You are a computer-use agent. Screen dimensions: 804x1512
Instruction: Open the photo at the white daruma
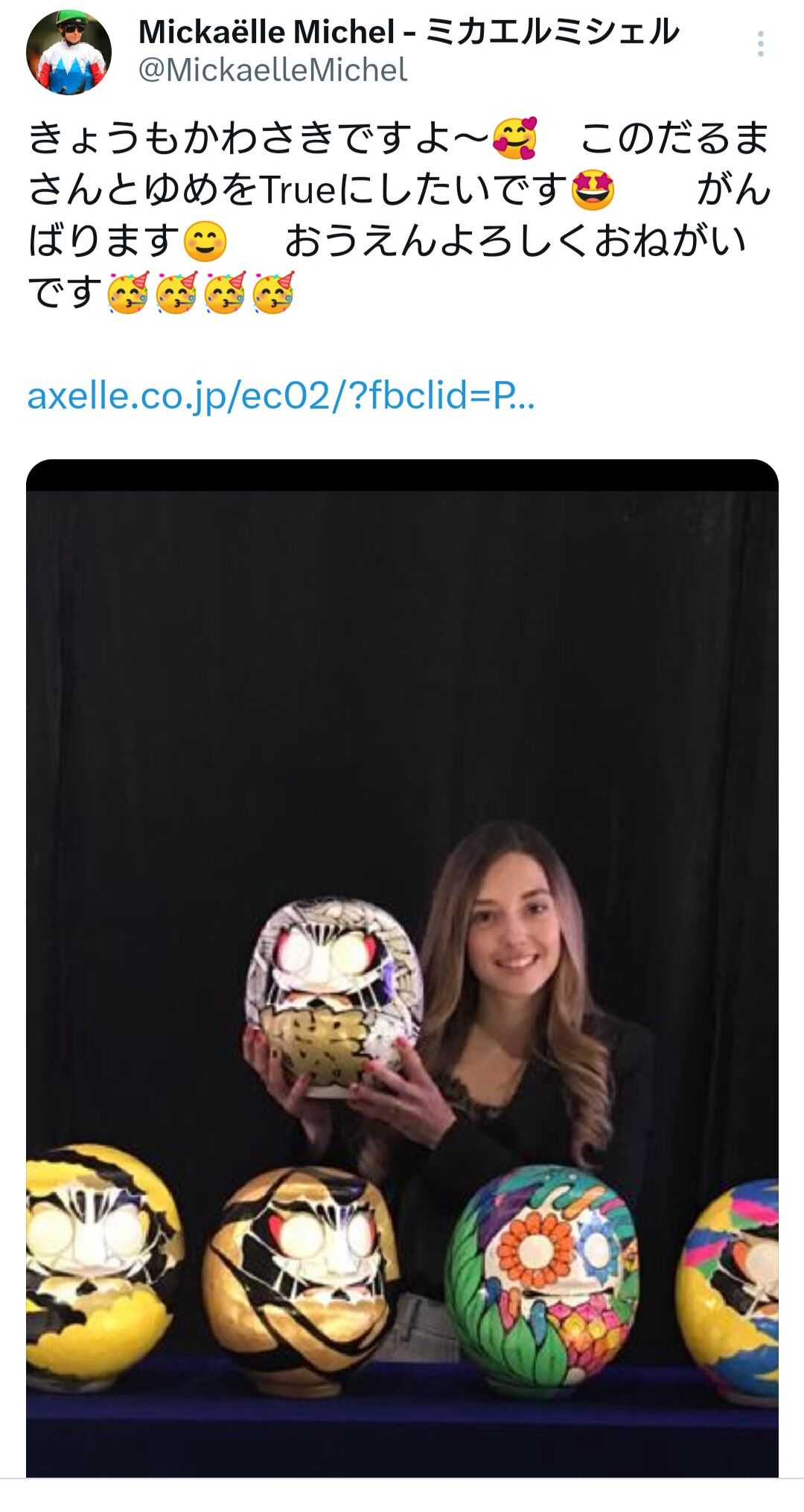pos(335,996)
